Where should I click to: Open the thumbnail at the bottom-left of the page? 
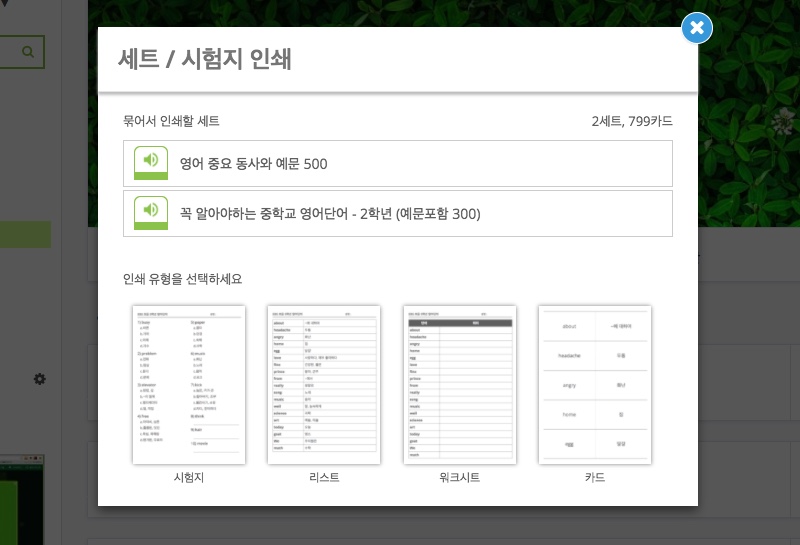pyautogui.click(x=20, y=500)
